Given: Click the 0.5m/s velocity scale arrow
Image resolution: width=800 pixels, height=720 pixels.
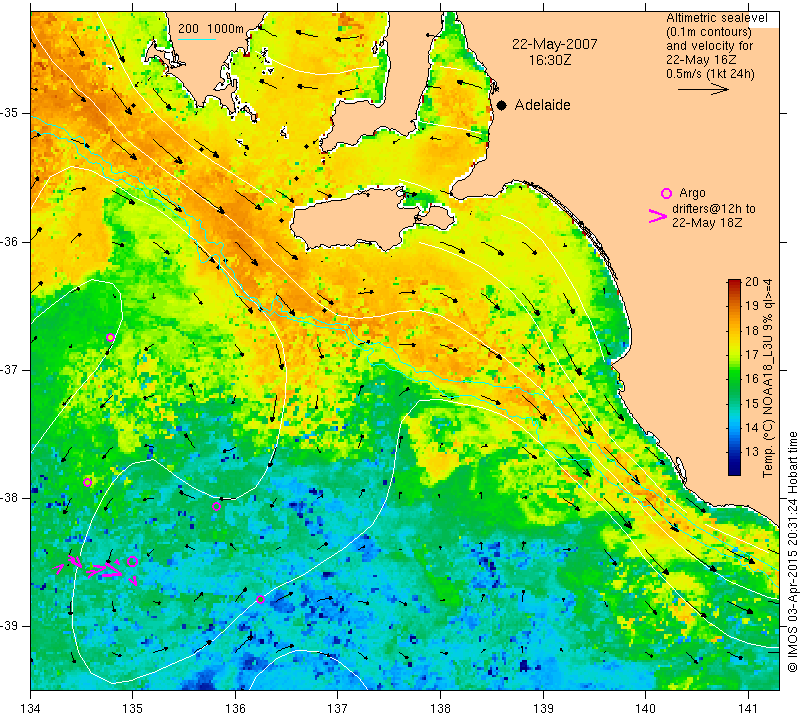Looking at the screenshot, I should (703, 89).
